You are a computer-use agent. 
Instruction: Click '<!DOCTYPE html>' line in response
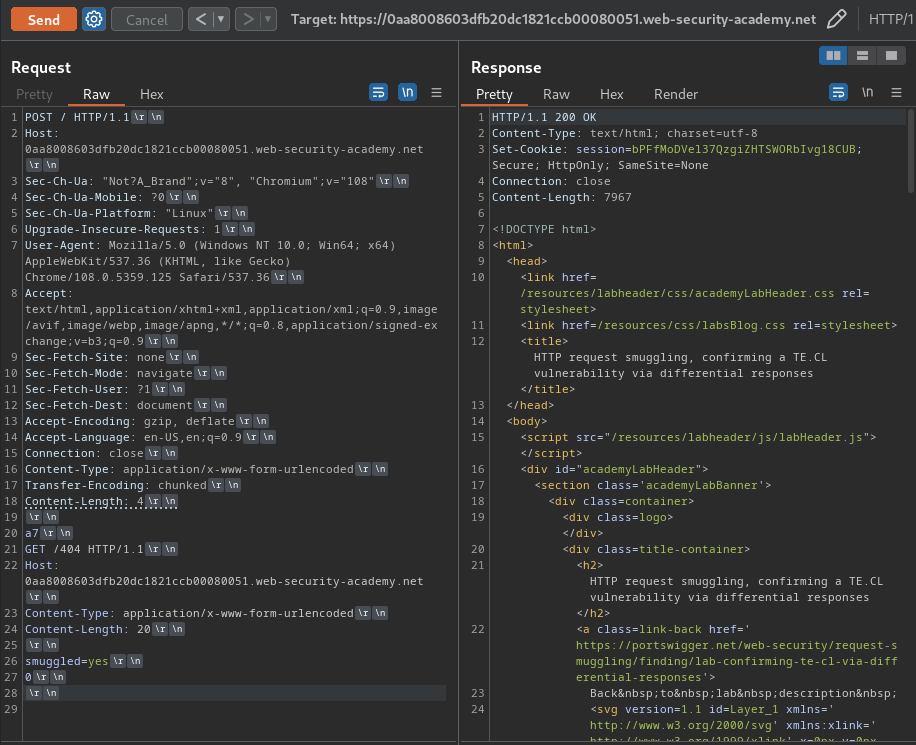click(x=544, y=229)
